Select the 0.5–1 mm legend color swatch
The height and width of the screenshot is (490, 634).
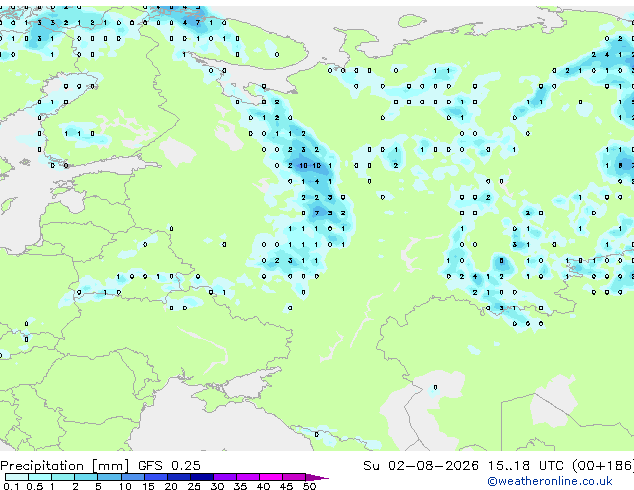point(40,477)
